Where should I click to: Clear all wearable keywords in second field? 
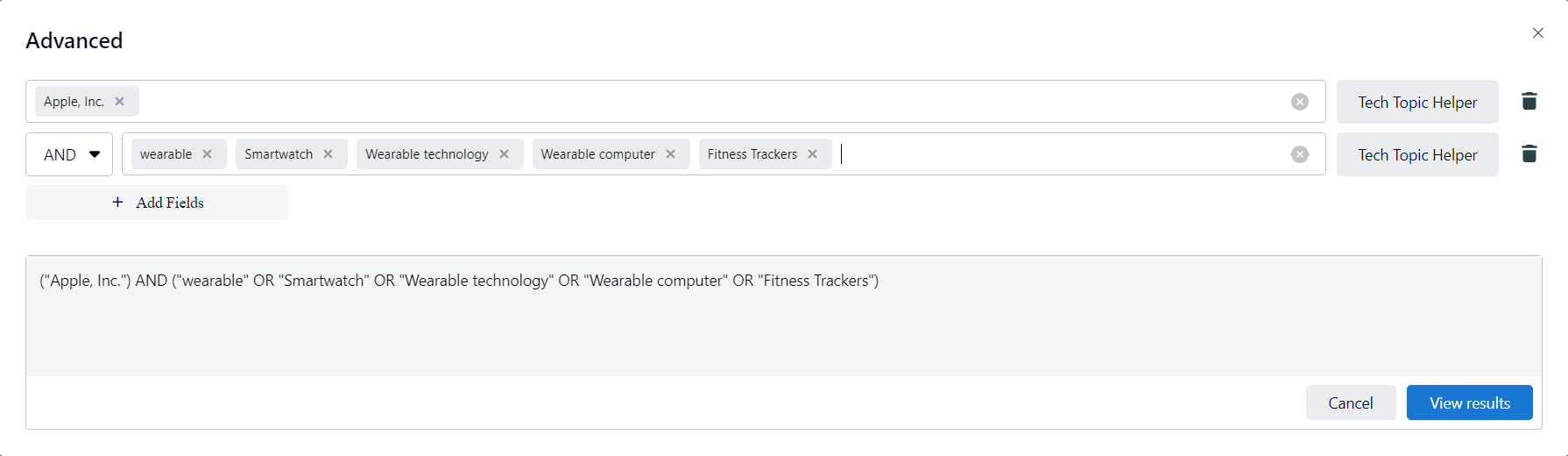tap(1300, 154)
